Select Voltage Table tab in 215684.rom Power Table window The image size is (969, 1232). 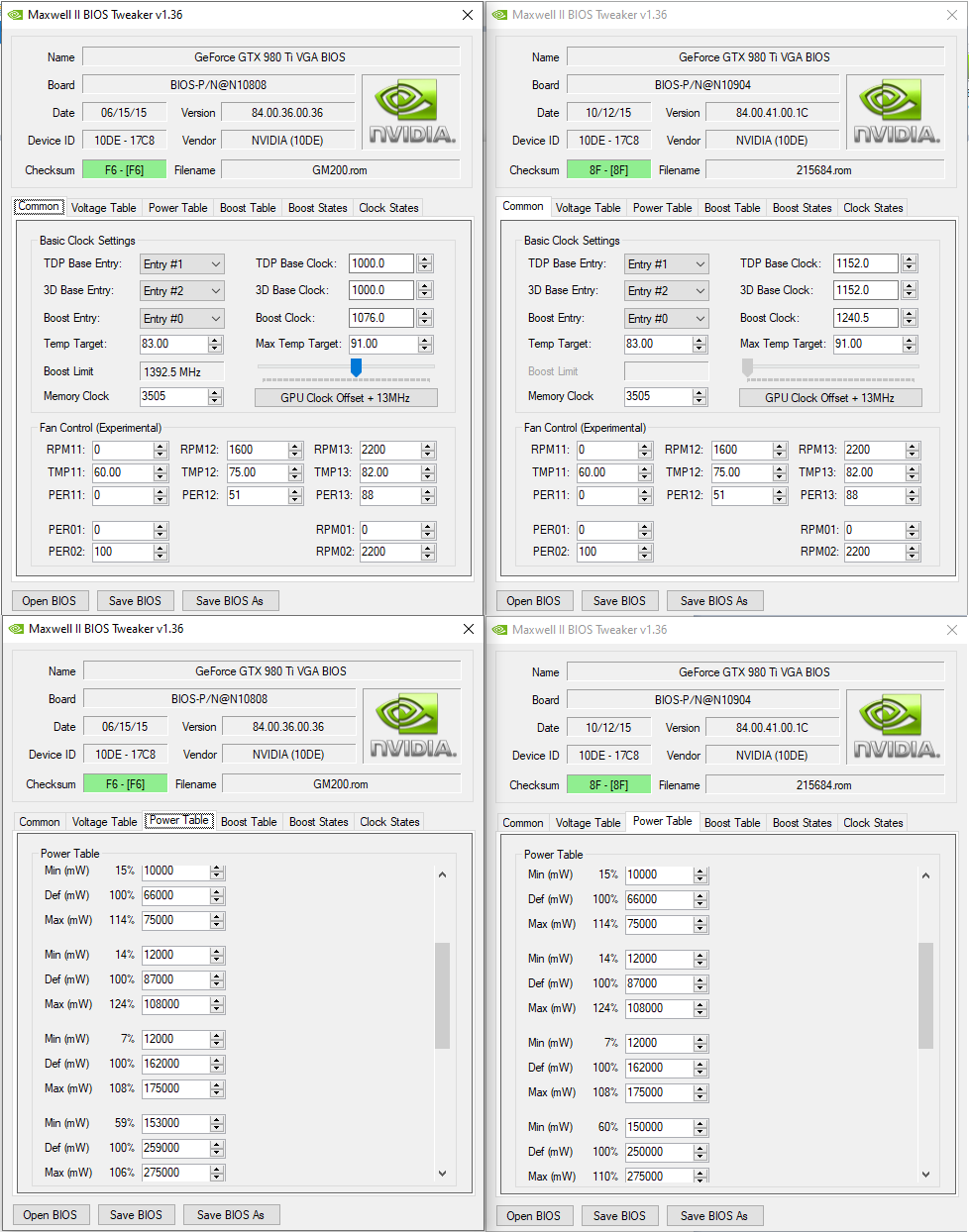pyautogui.click(x=588, y=823)
